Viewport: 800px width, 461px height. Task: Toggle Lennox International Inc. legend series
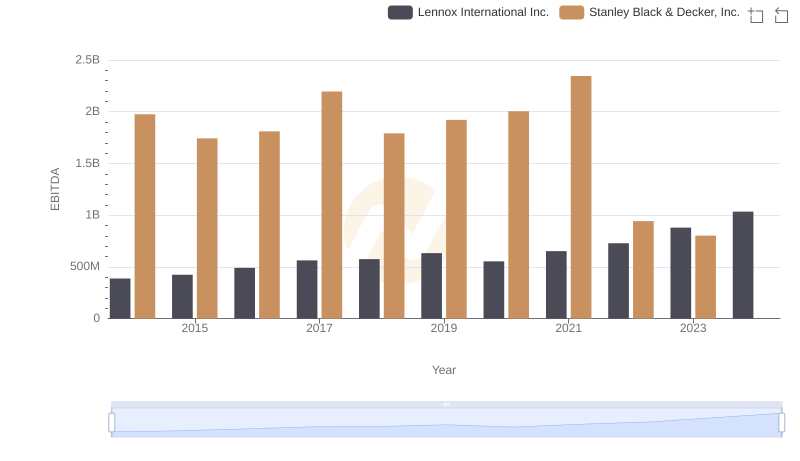(x=468, y=12)
